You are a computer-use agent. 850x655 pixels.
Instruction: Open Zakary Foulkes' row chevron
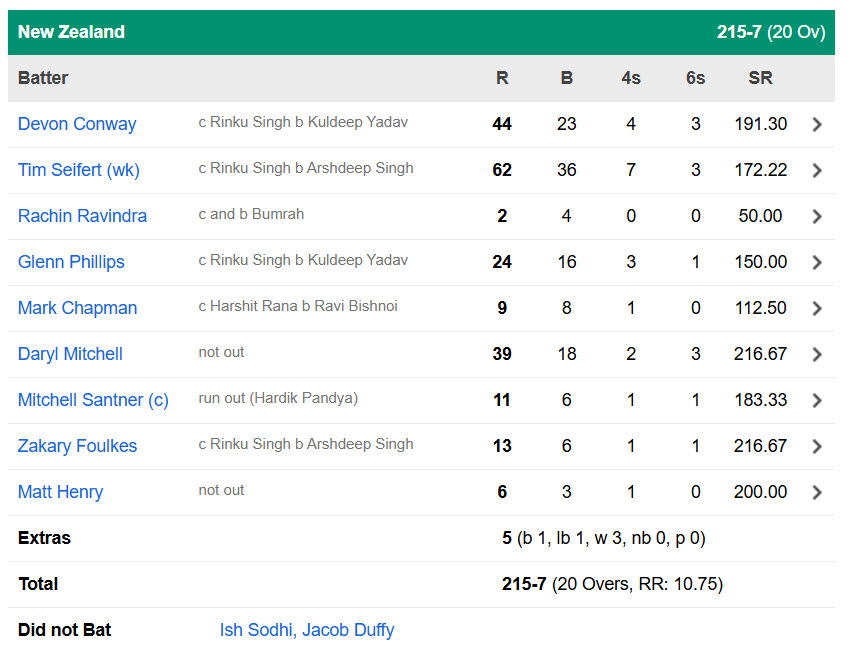[817, 446]
